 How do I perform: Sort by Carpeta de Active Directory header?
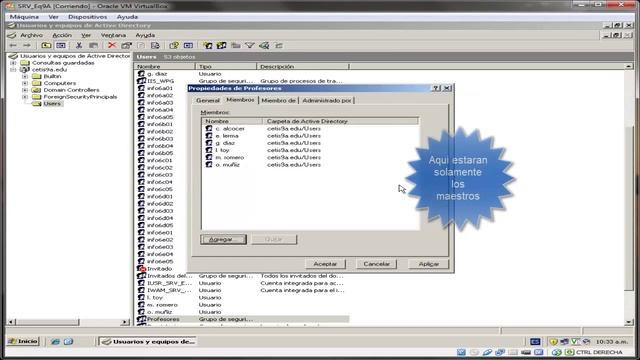click(x=340, y=121)
